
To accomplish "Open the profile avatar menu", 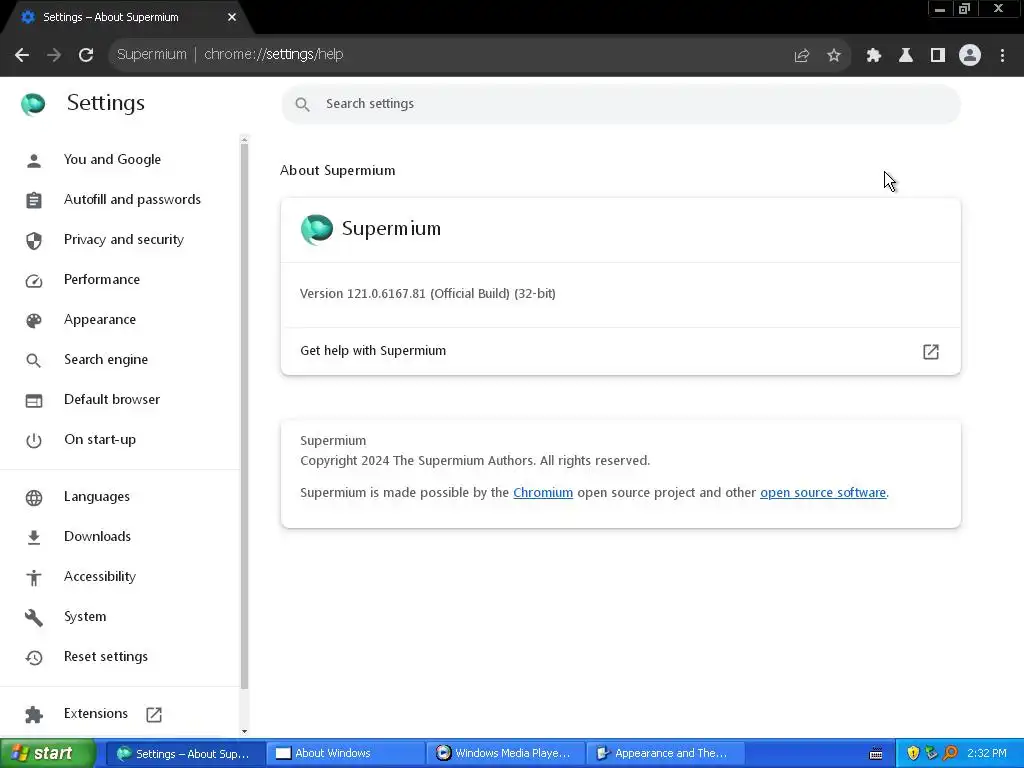I will click(x=970, y=55).
